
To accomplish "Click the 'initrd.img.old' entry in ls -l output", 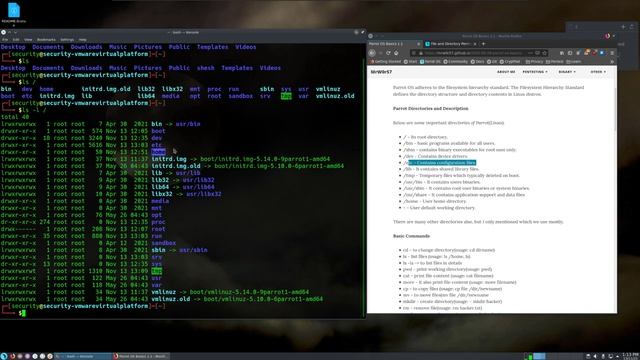I will point(176,166).
